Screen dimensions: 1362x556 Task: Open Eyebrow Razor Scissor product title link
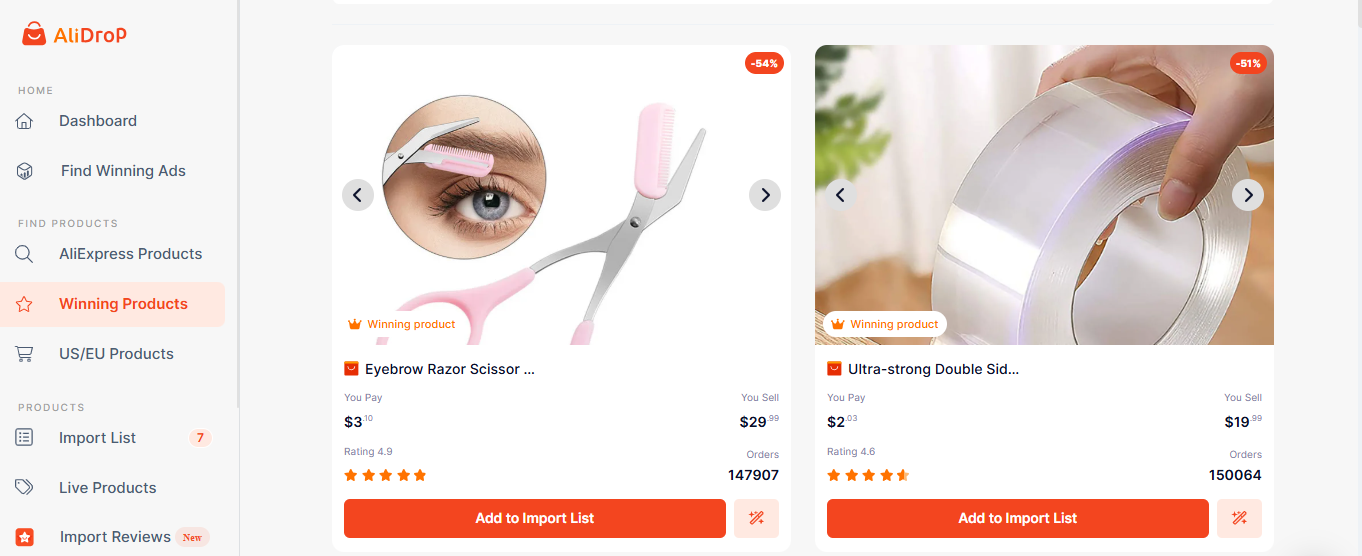(x=450, y=369)
